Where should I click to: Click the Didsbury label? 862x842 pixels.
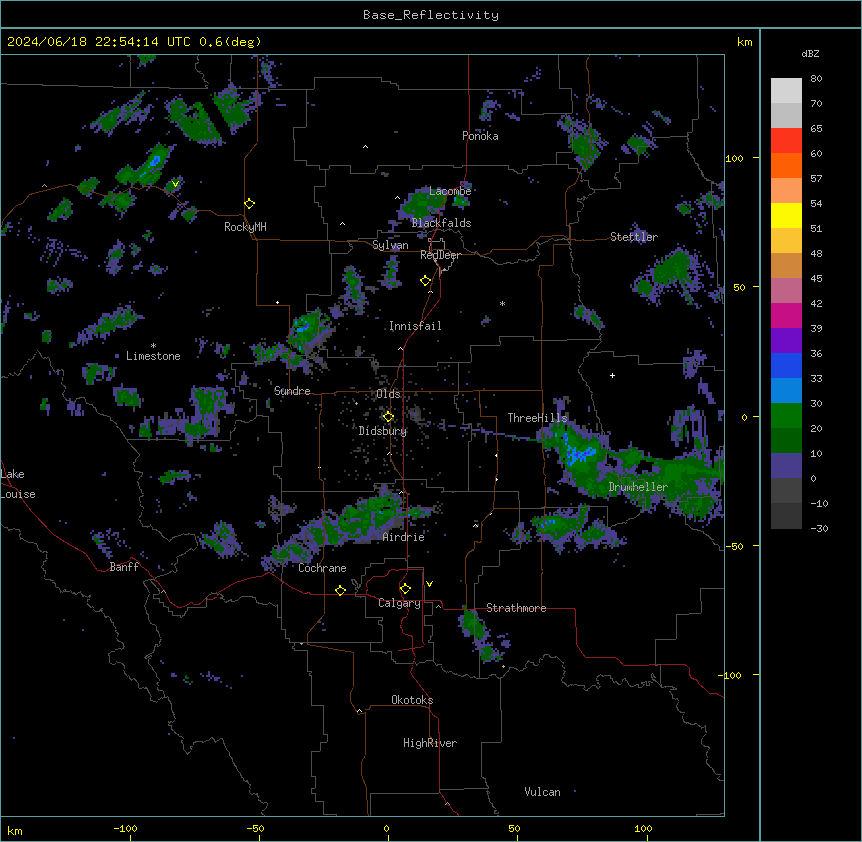383,431
